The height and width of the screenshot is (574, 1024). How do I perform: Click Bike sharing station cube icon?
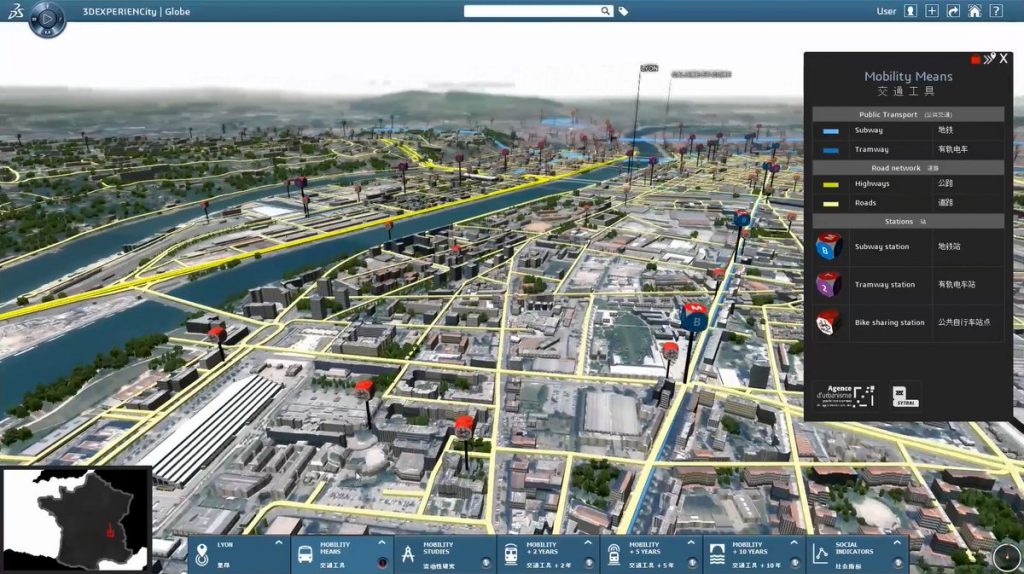828,323
